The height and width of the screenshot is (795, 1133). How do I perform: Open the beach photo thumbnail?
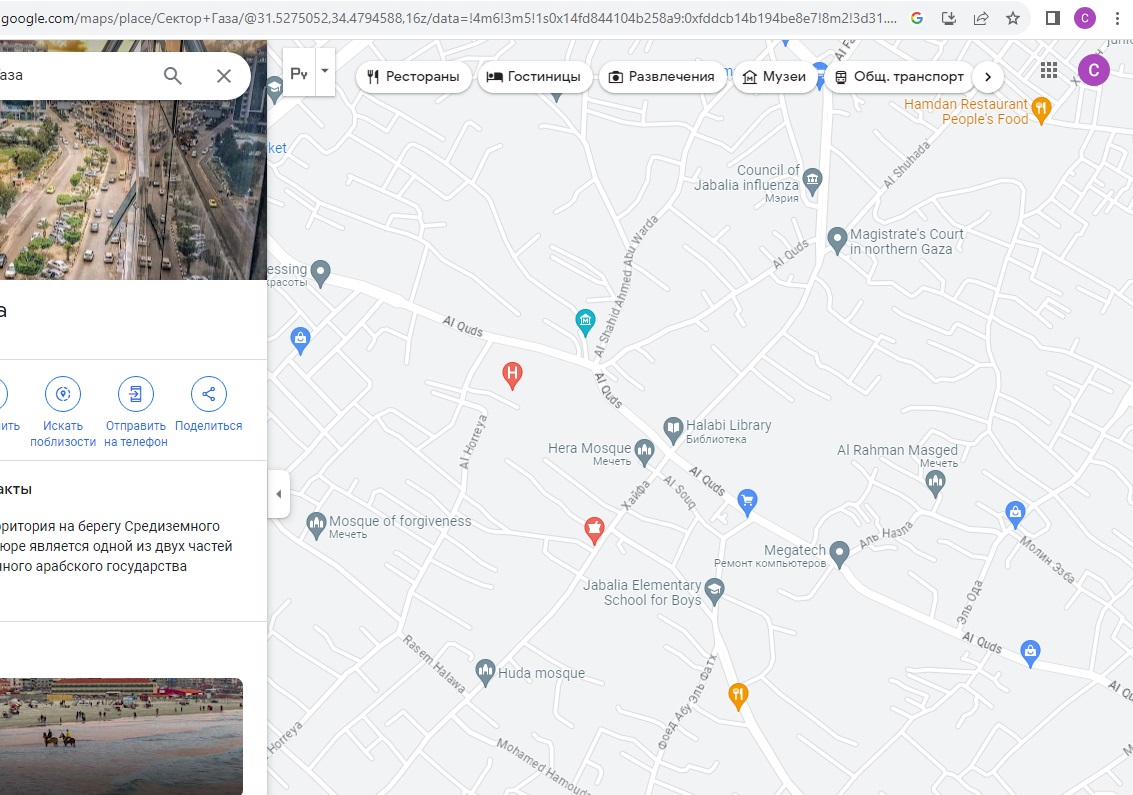[x=121, y=736]
